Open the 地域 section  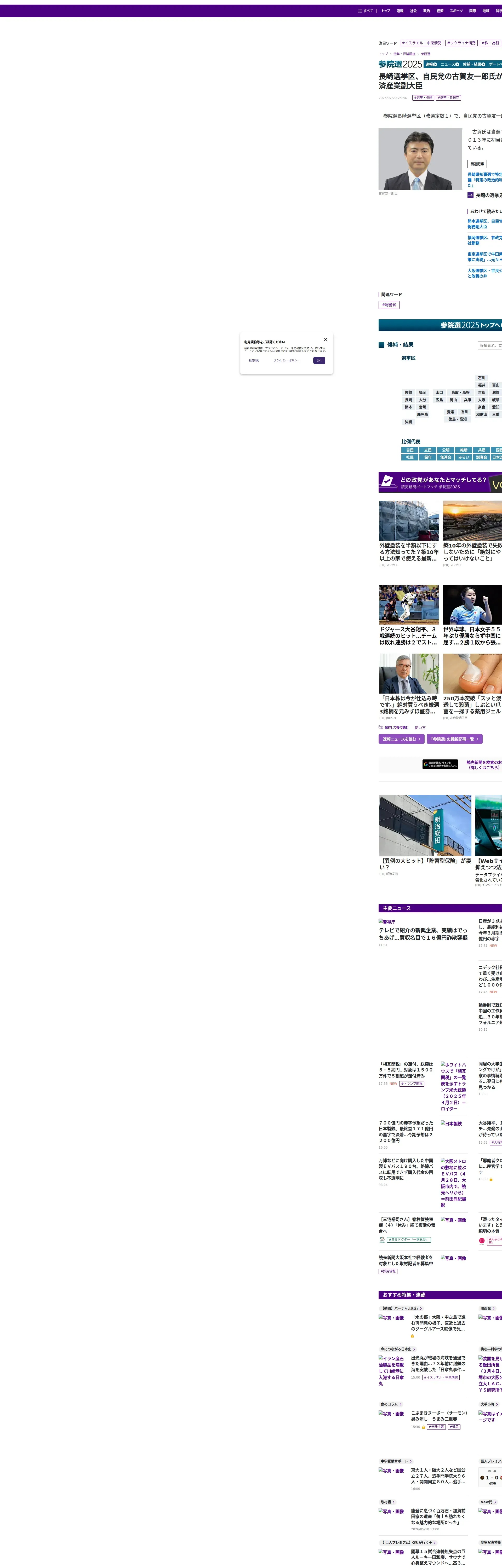click(x=486, y=11)
